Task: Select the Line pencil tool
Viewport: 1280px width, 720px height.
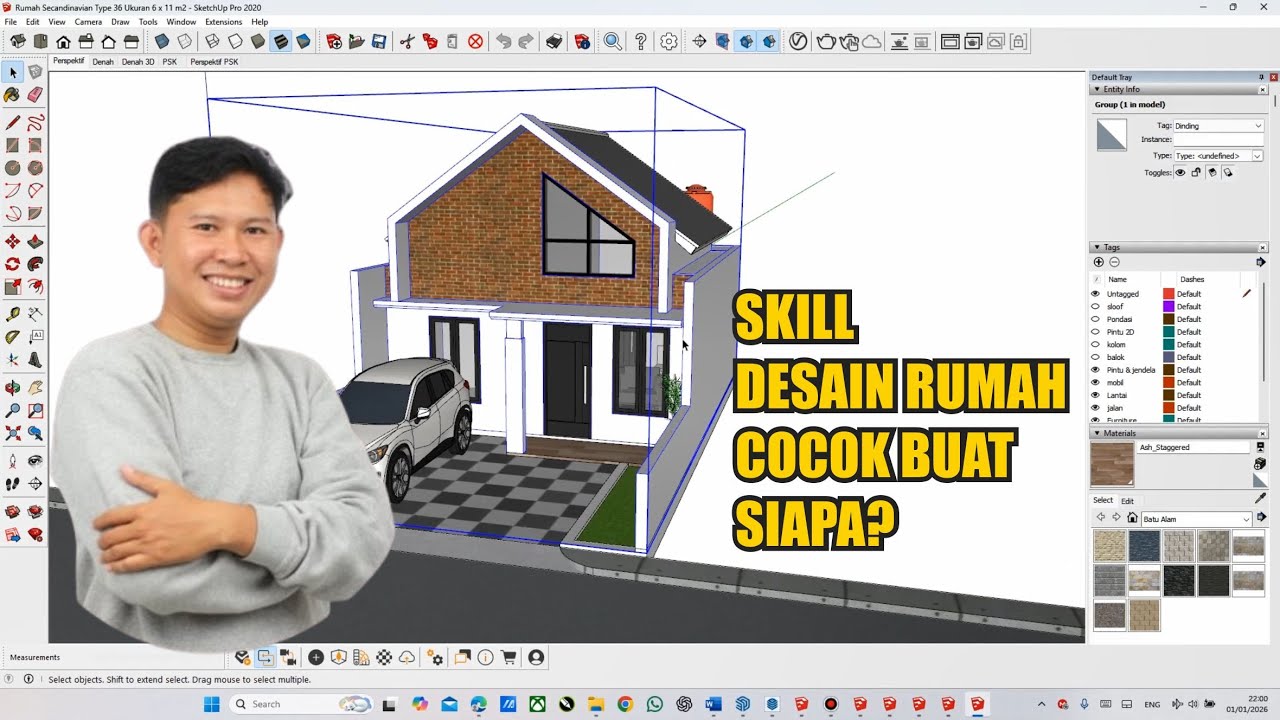Action: point(13,123)
